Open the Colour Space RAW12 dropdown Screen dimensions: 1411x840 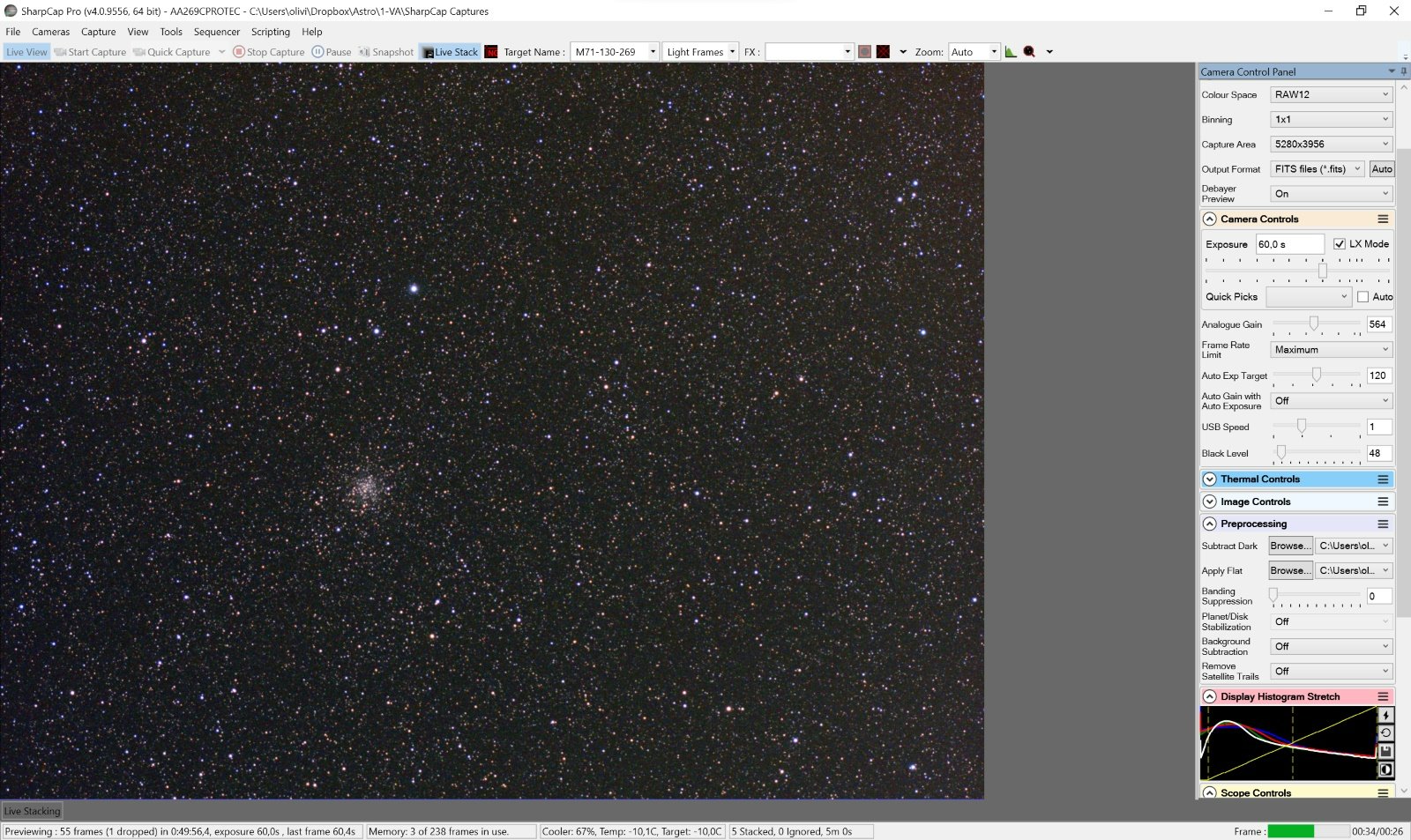pyautogui.click(x=1332, y=95)
